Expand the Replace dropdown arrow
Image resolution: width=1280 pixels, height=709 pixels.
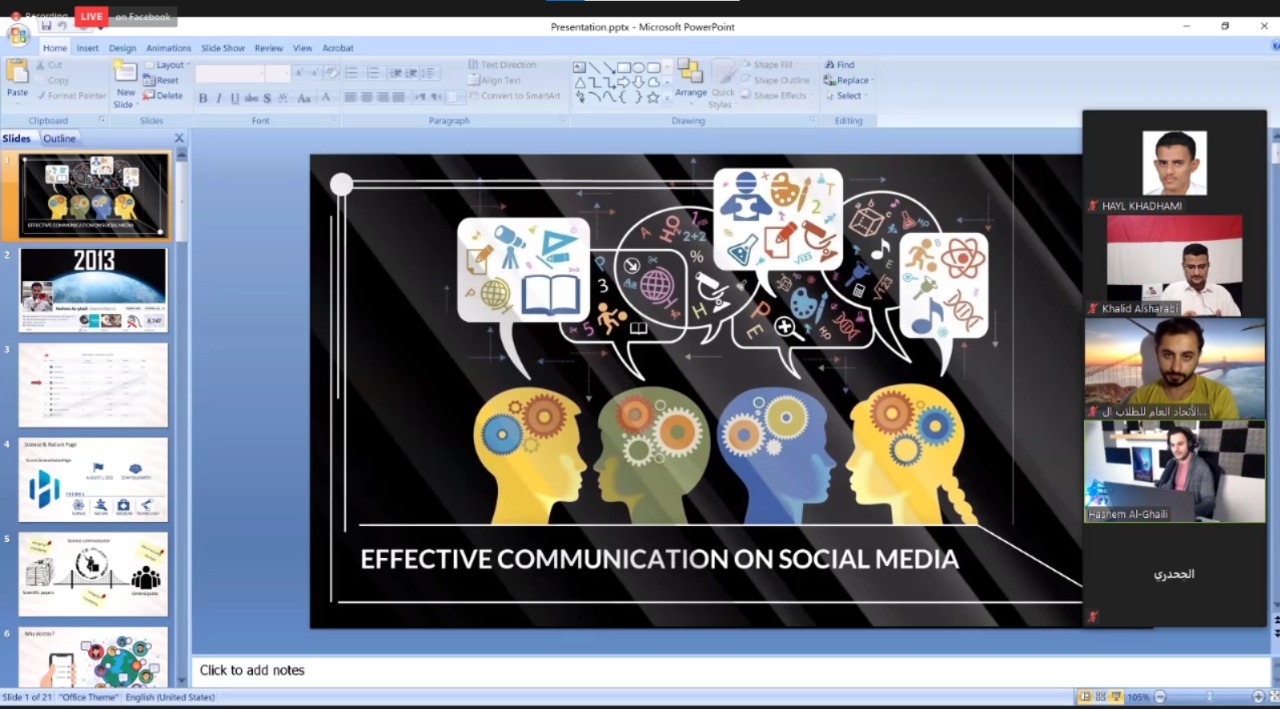872,81
